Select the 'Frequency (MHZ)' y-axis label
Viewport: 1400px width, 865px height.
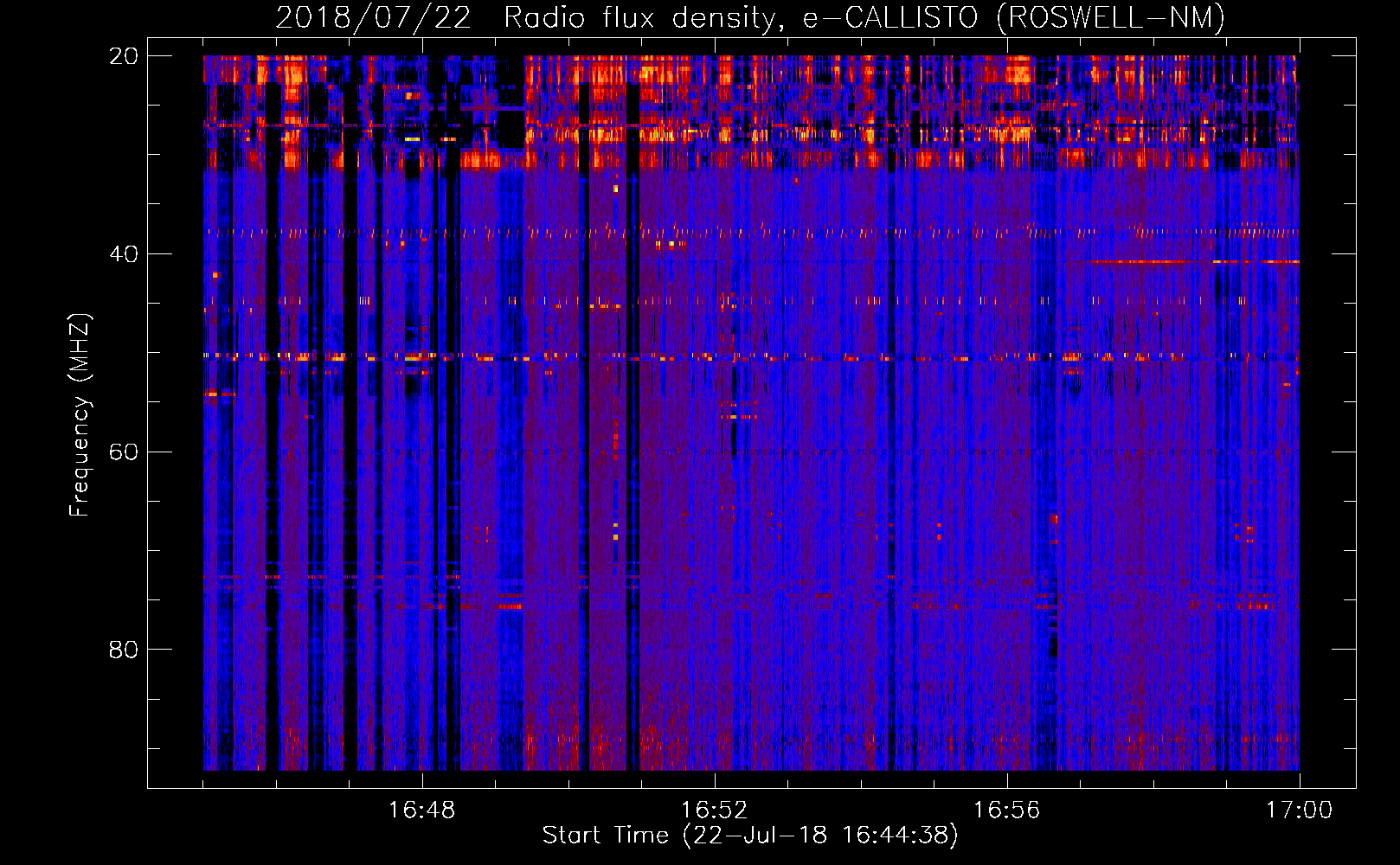tap(79, 414)
